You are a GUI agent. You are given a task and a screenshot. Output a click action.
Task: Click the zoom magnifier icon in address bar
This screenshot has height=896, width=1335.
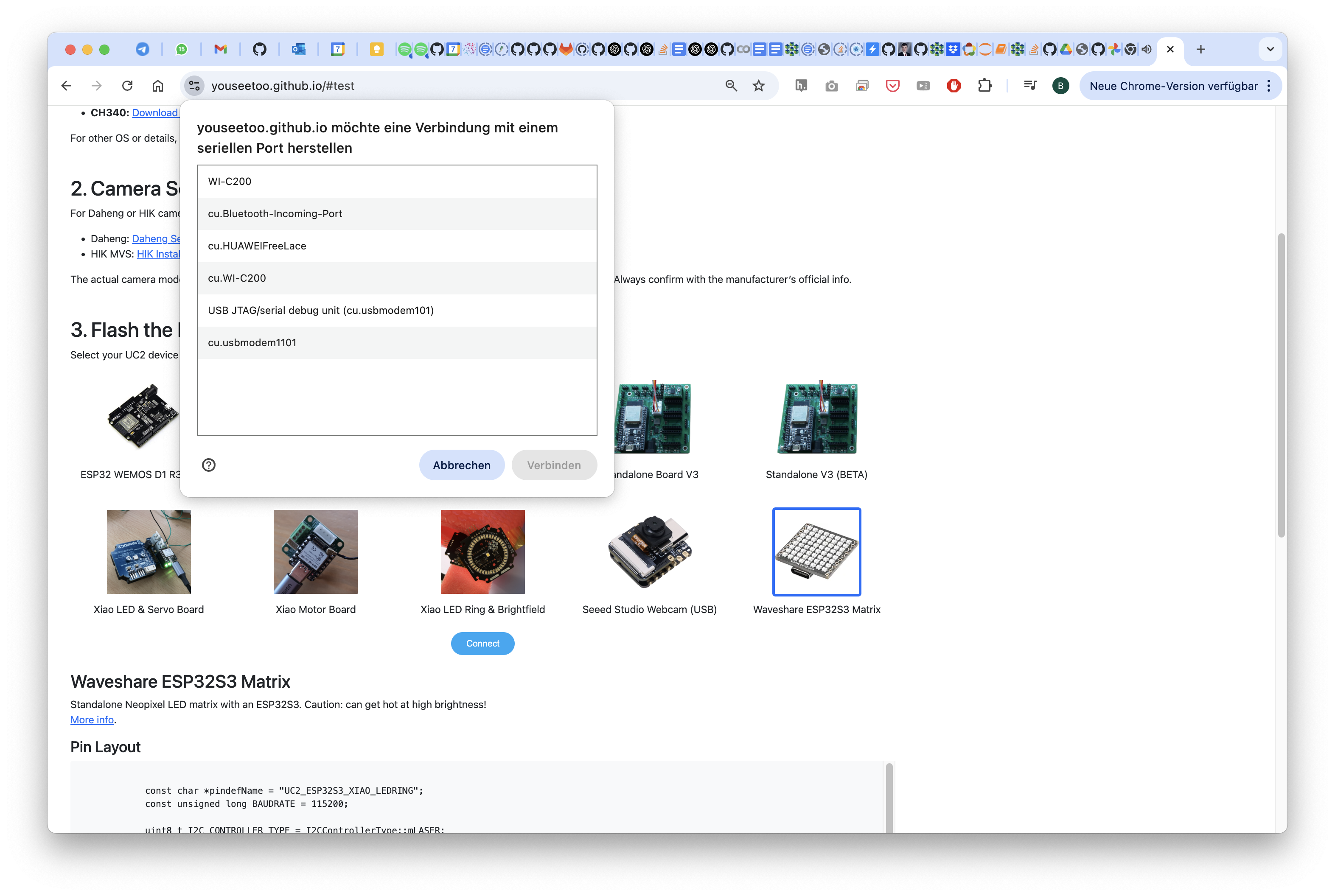(731, 86)
